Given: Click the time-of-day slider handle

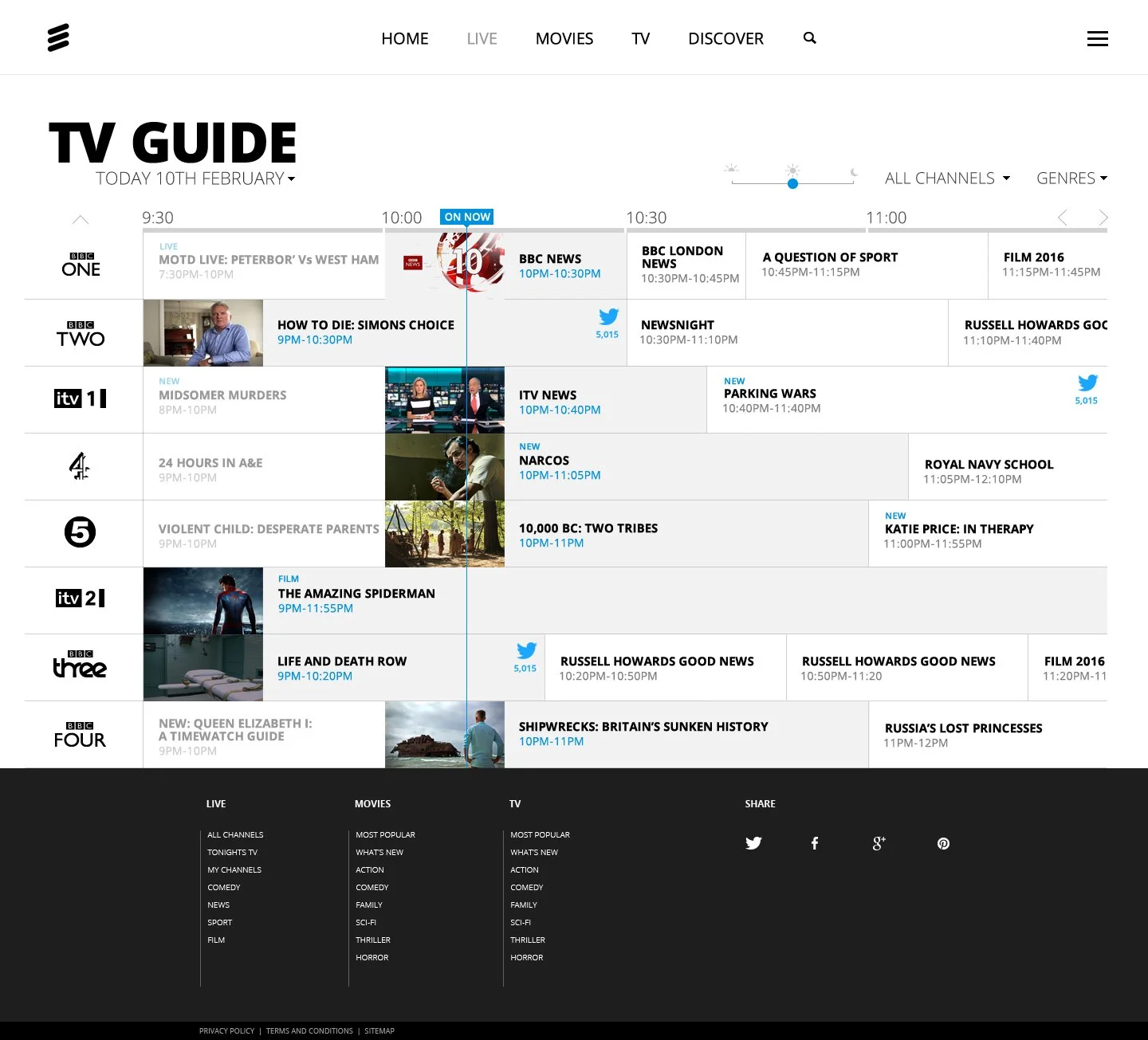Looking at the screenshot, I should coord(792,183).
